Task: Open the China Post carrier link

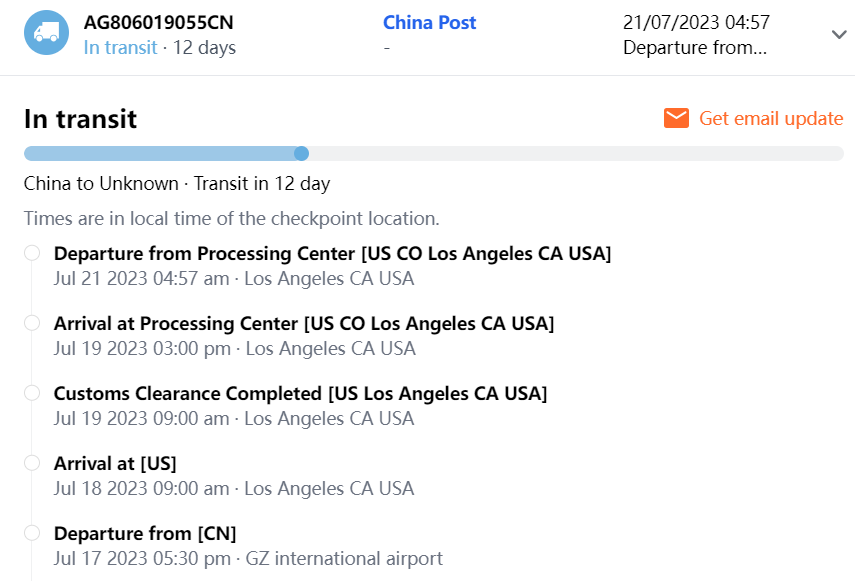Action: point(429,22)
